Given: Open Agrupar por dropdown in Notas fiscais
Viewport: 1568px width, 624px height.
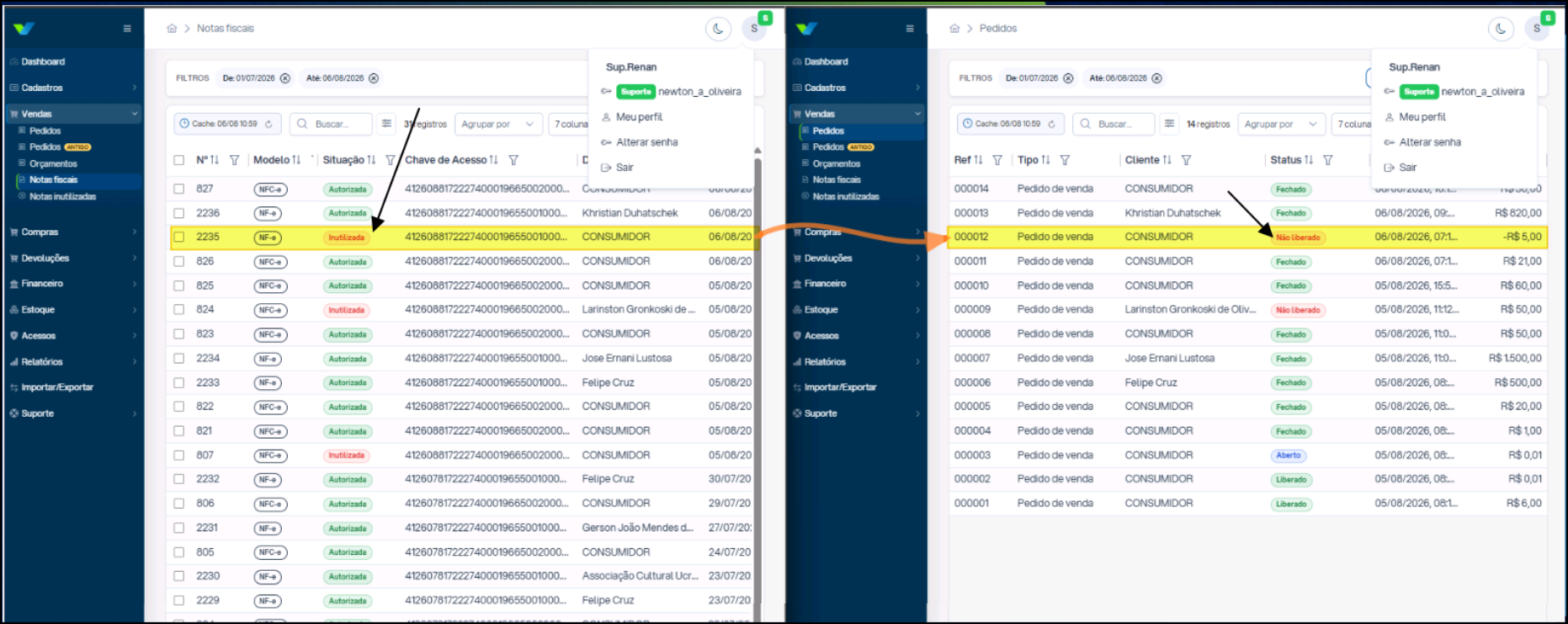Looking at the screenshot, I should pos(498,124).
